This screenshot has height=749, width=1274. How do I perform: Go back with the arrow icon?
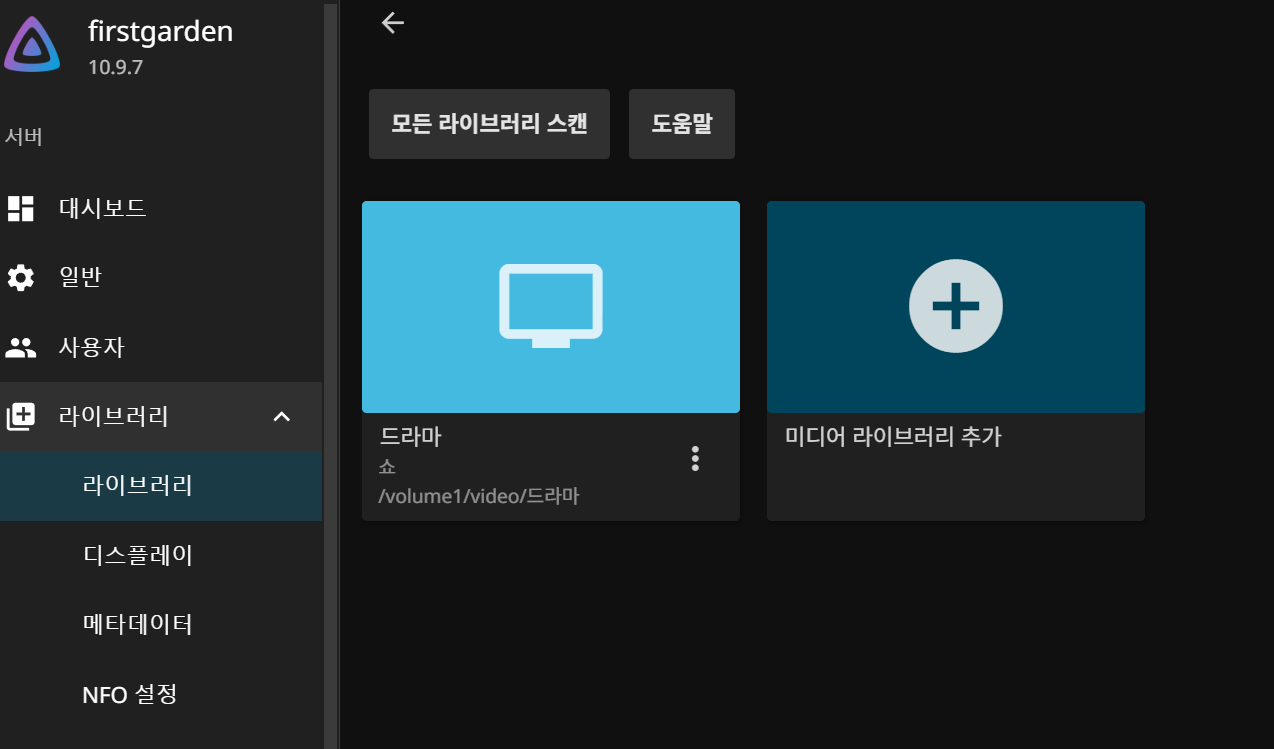[x=393, y=23]
